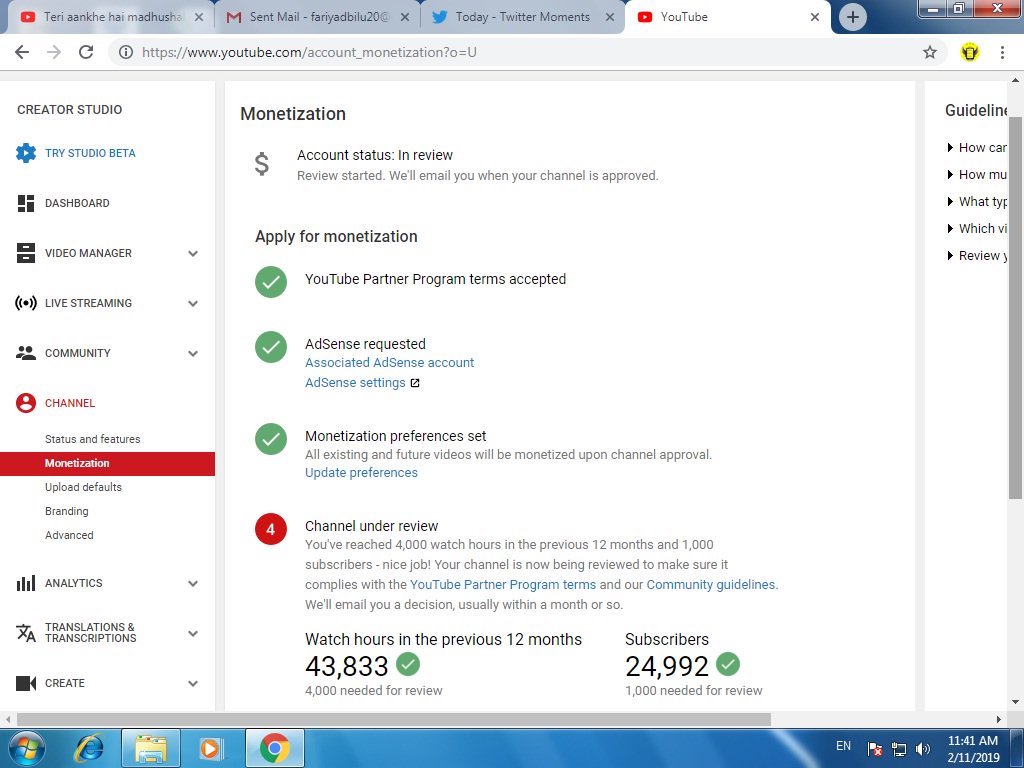Viewport: 1024px width, 768px height.
Task: Click the browser back arrow
Action: coord(22,52)
